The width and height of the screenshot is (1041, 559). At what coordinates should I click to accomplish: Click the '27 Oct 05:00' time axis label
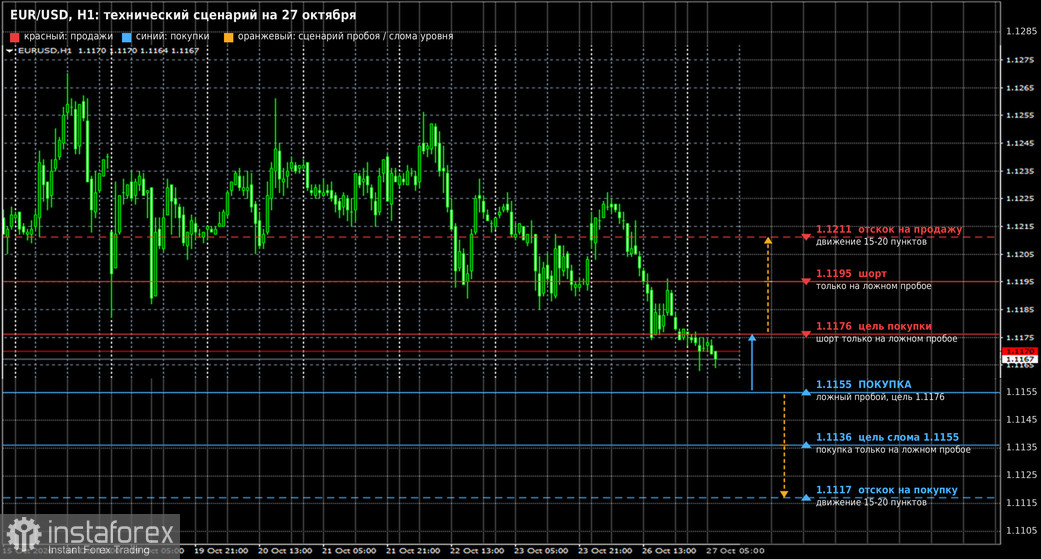tap(734, 551)
